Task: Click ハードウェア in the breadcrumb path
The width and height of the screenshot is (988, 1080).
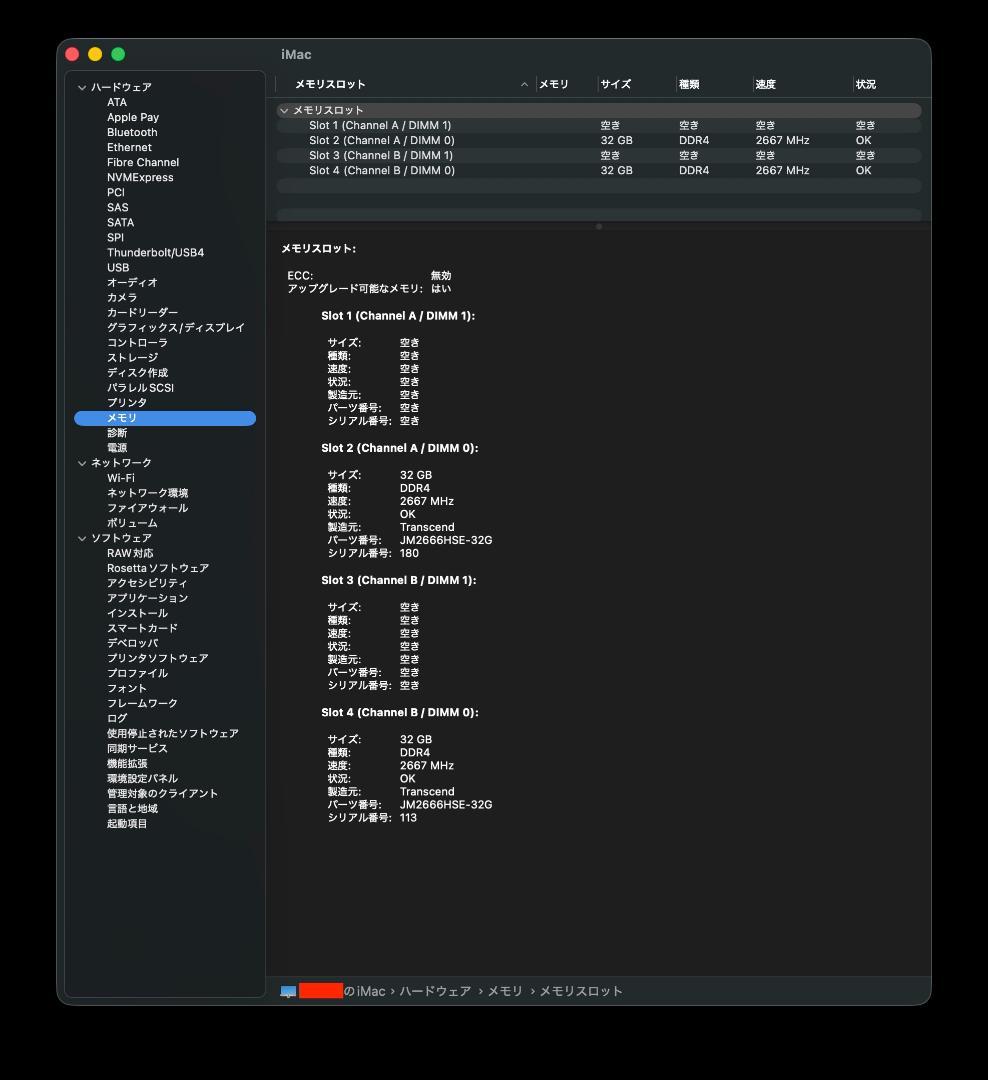Action: pos(437,991)
